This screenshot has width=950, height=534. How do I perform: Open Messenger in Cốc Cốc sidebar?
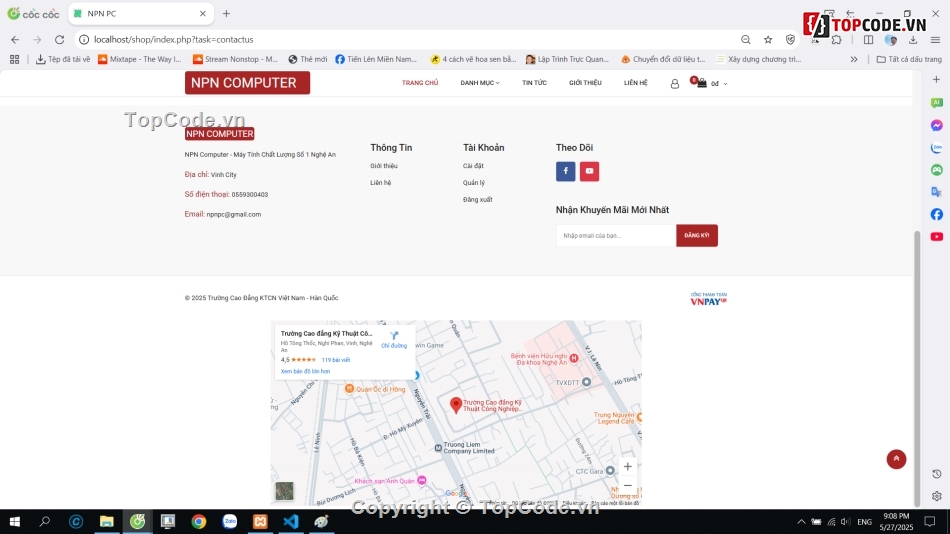937,125
